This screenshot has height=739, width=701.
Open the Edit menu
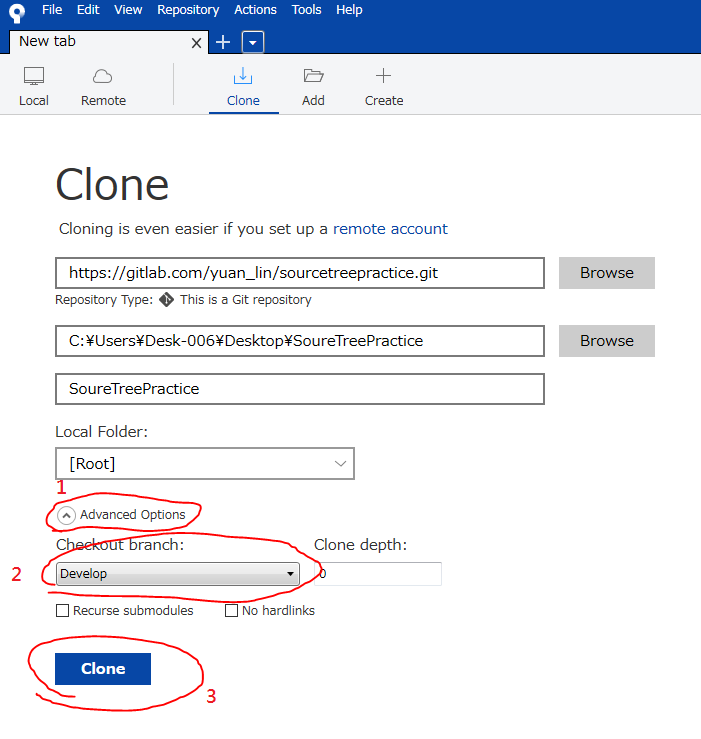click(88, 10)
